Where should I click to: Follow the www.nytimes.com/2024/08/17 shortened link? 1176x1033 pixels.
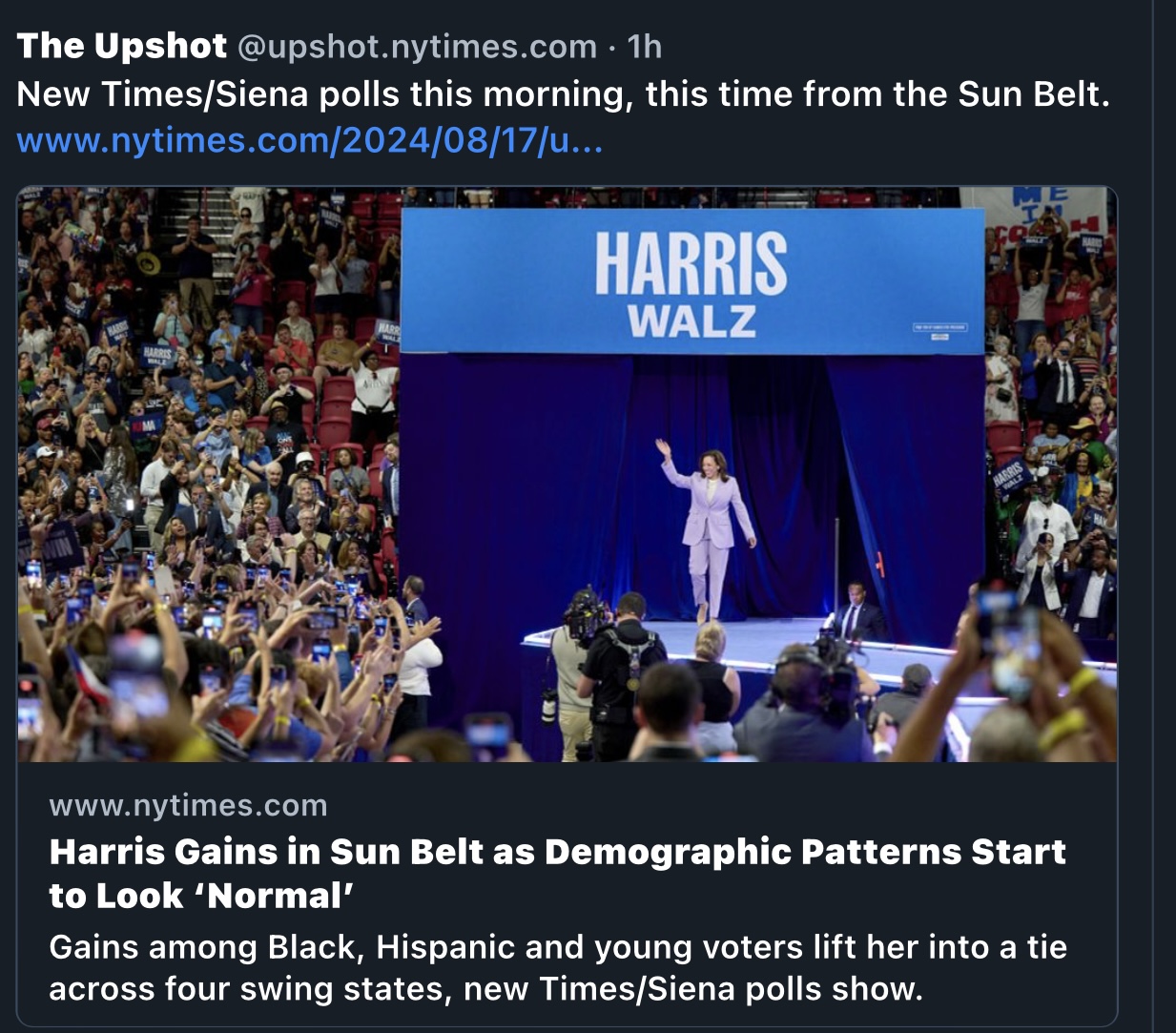pyautogui.click(x=310, y=141)
